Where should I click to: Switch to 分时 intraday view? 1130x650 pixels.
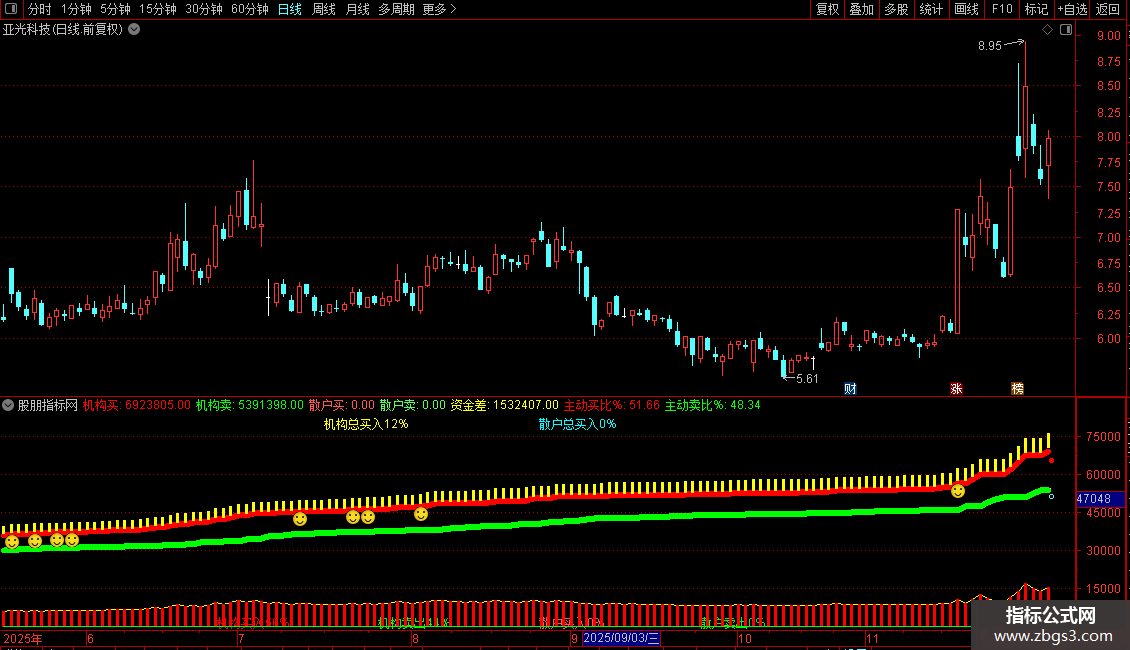(x=39, y=9)
